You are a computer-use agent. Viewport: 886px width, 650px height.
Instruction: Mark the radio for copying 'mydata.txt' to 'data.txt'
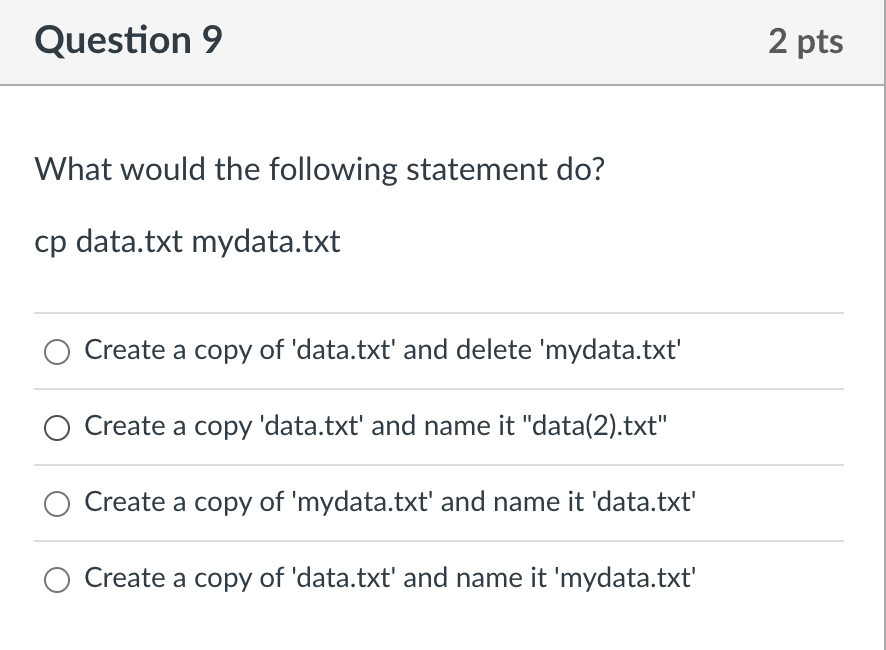click(x=57, y=504)
